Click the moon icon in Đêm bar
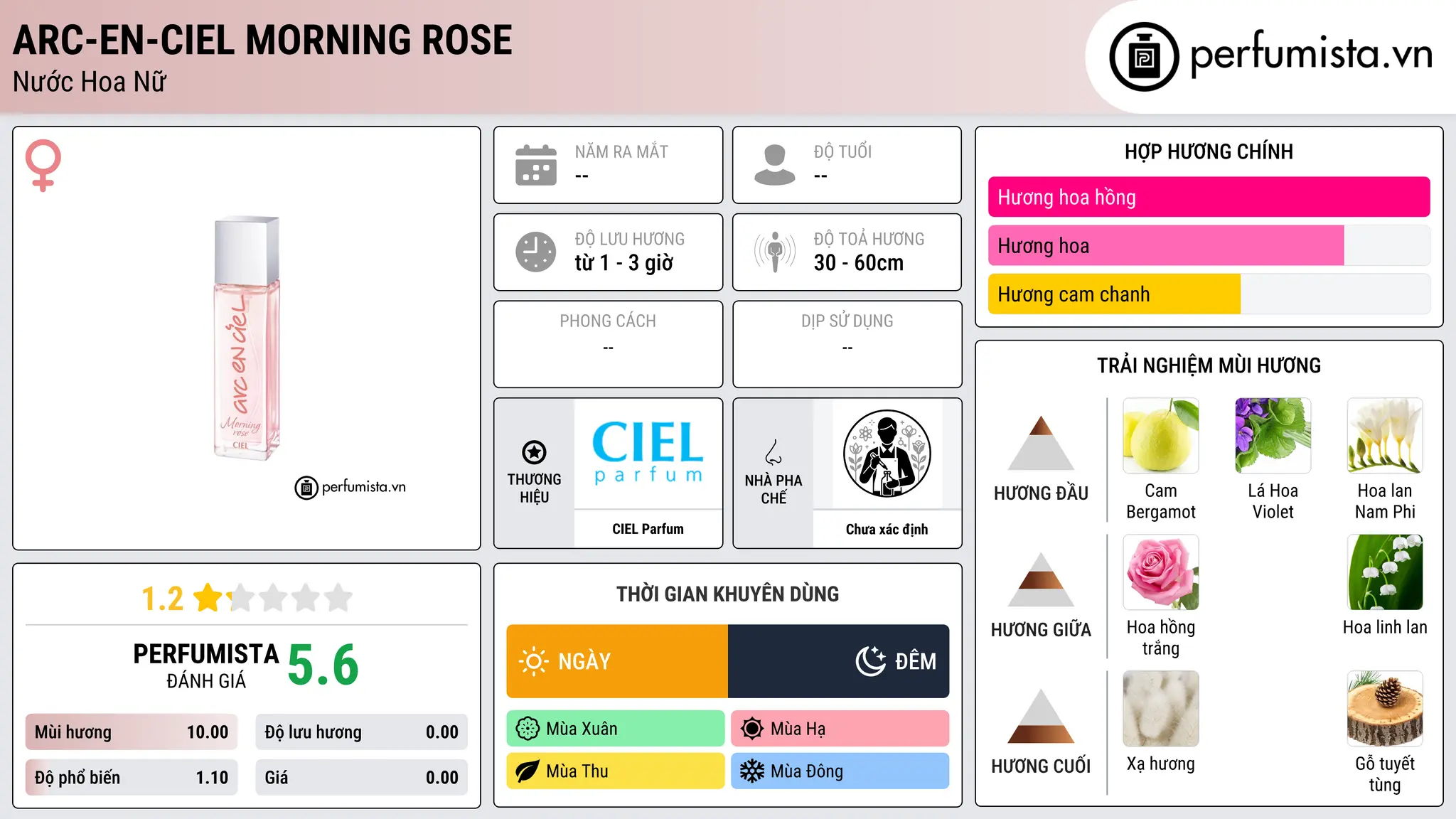1456x819 pixels. (x=871, y=661)
